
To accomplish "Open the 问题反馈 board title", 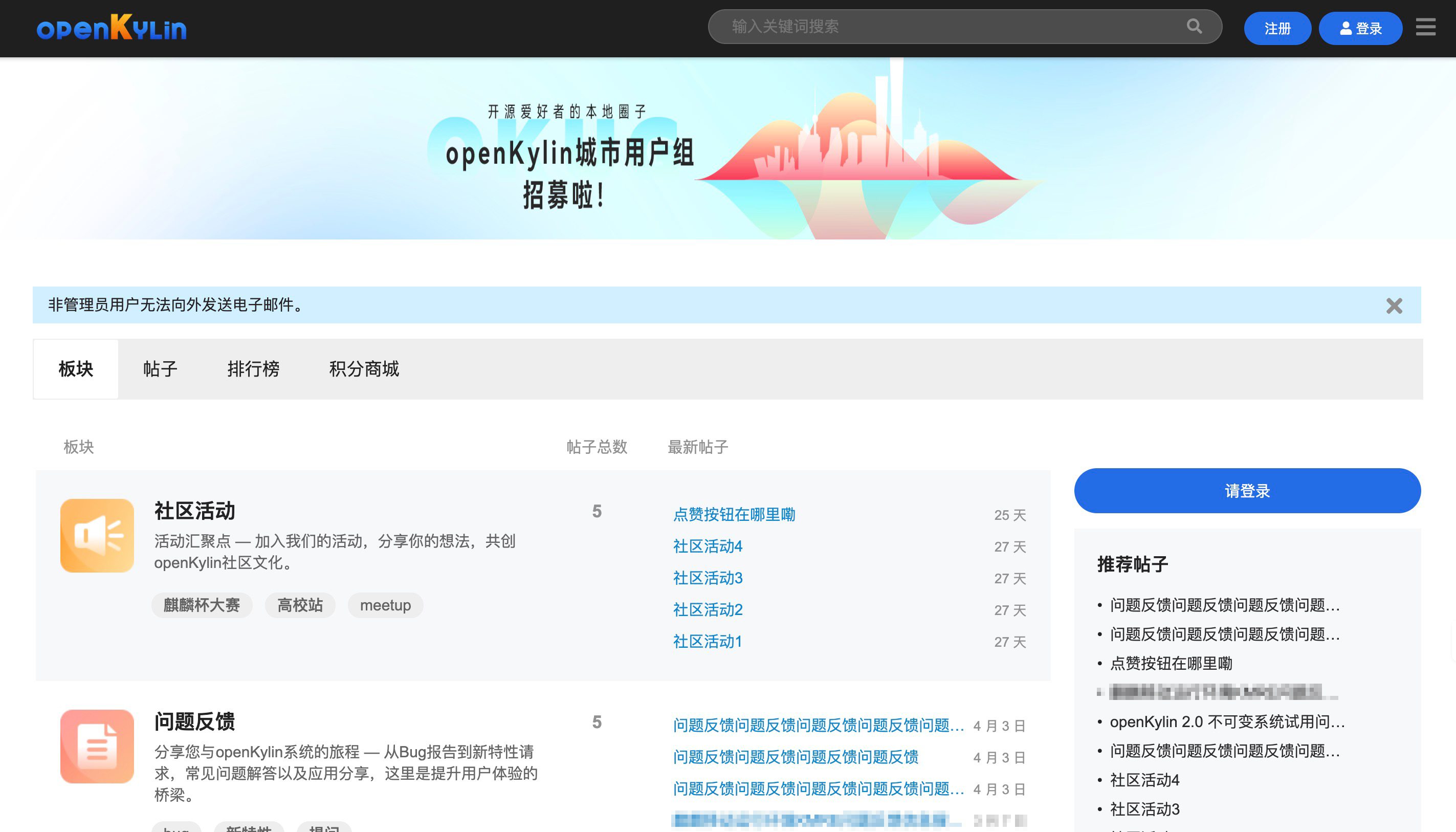I will (x=195, y=721).
